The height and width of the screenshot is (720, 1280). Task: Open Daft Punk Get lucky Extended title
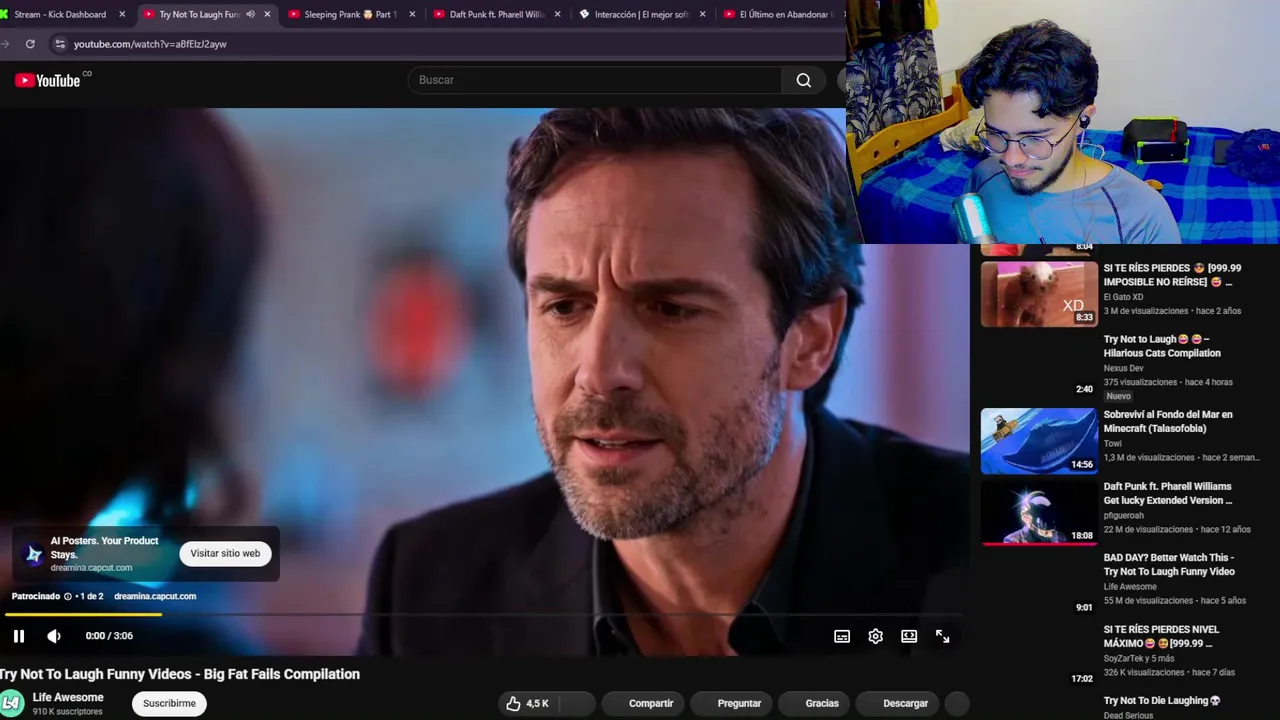pos(1168,493)
